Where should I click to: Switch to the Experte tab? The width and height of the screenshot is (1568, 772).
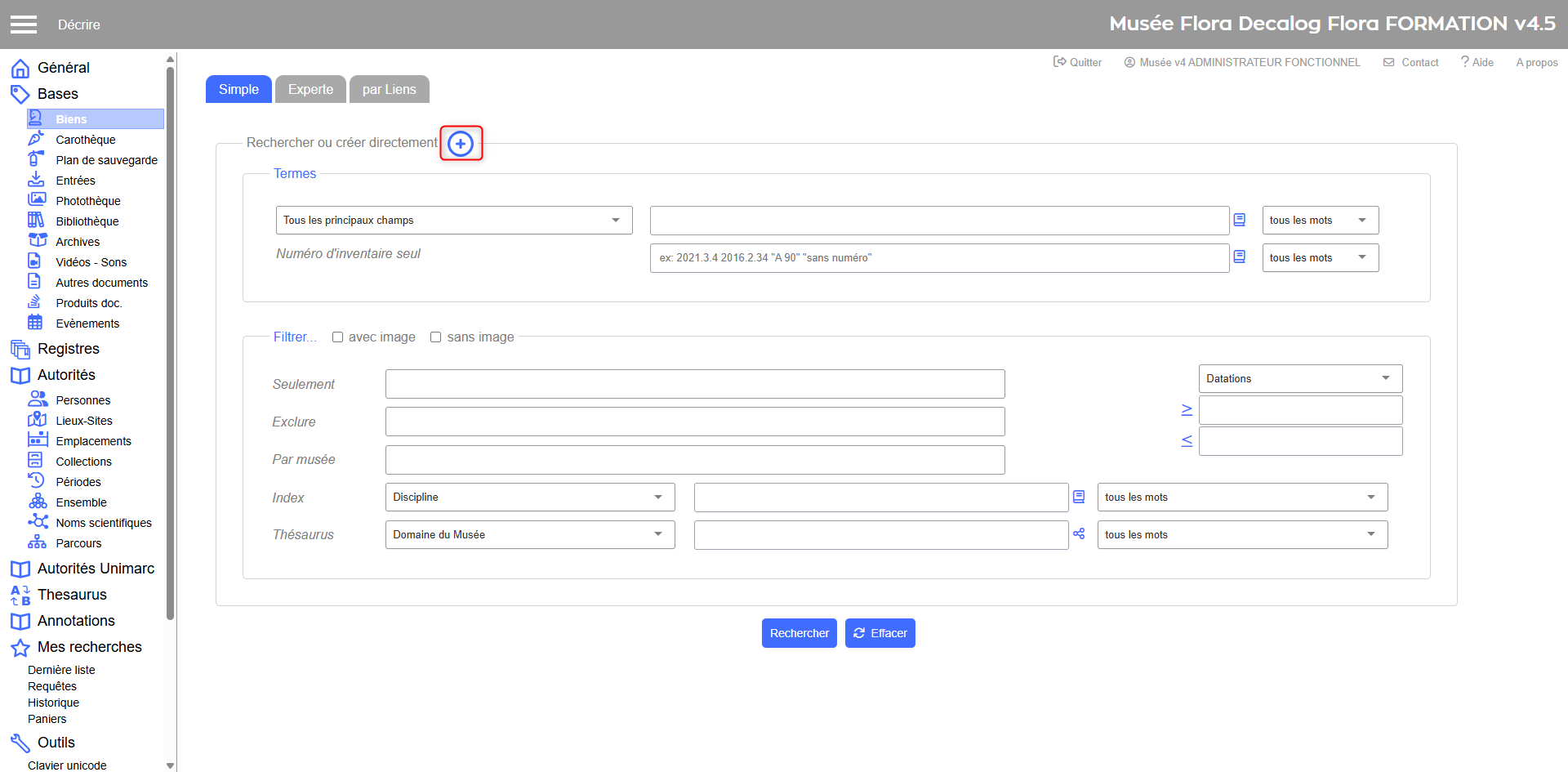(x=310, y=90)
